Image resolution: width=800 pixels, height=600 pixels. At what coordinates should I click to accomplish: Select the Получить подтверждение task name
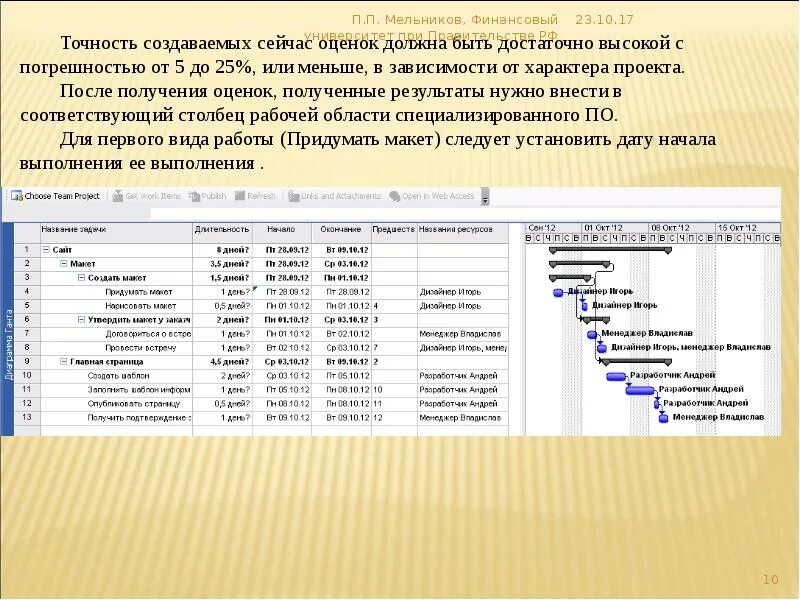pyautogui.click(x=139, y=418)
